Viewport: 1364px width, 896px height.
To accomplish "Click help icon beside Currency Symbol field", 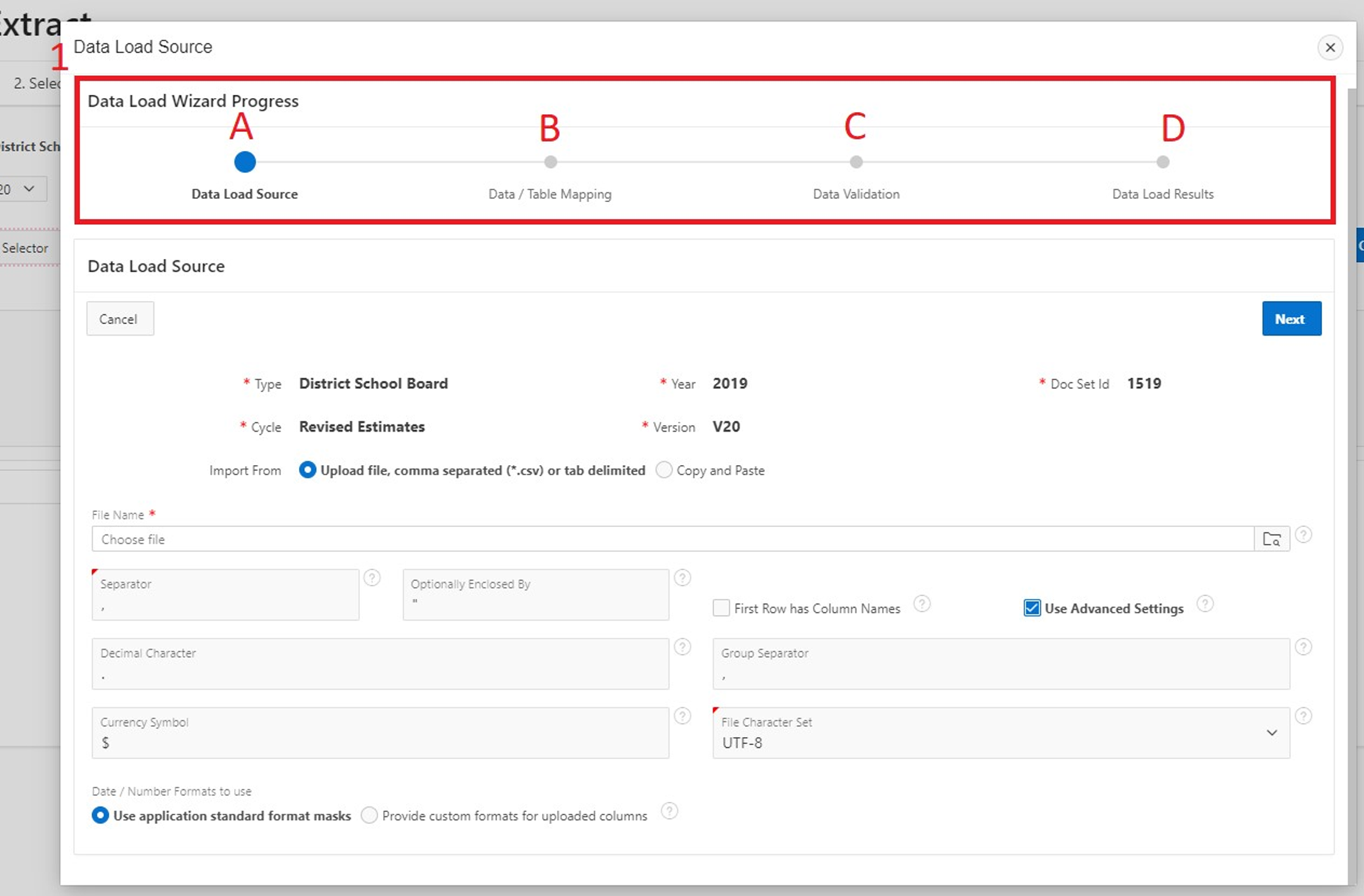I will pyautogui.click(x=682, y=716).
